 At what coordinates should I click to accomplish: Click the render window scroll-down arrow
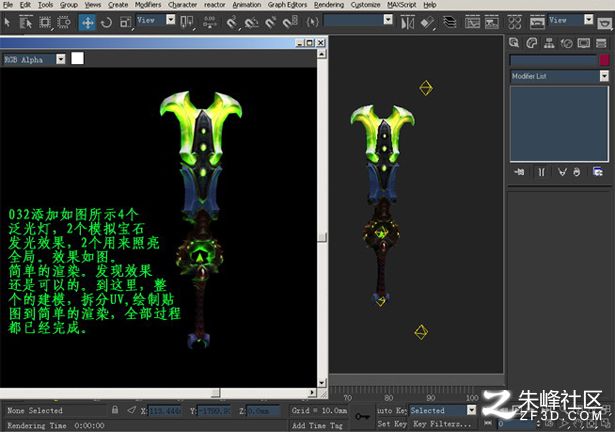(x=322, y=383)
